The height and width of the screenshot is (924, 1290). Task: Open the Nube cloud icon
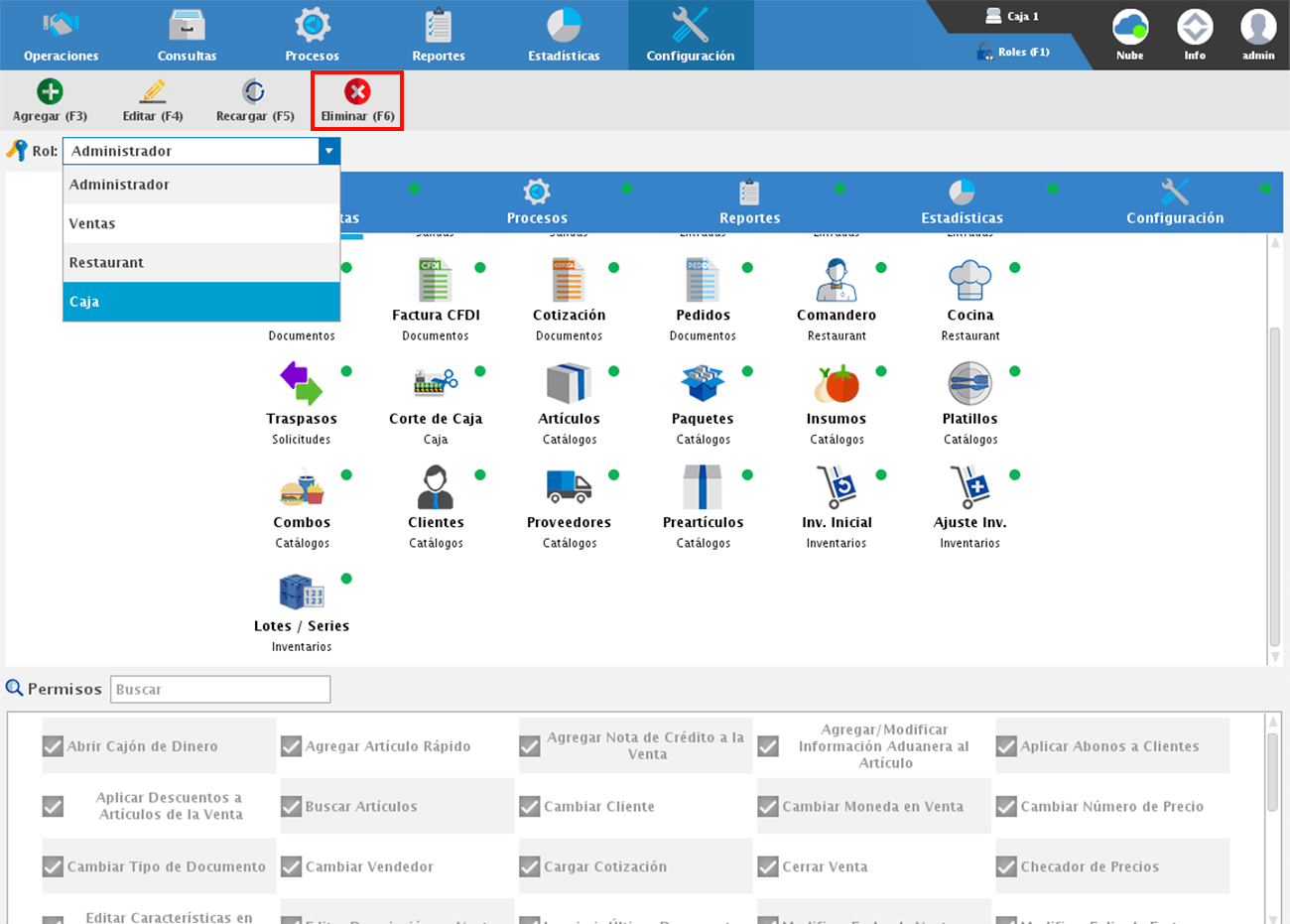(x=1129, y=28)
